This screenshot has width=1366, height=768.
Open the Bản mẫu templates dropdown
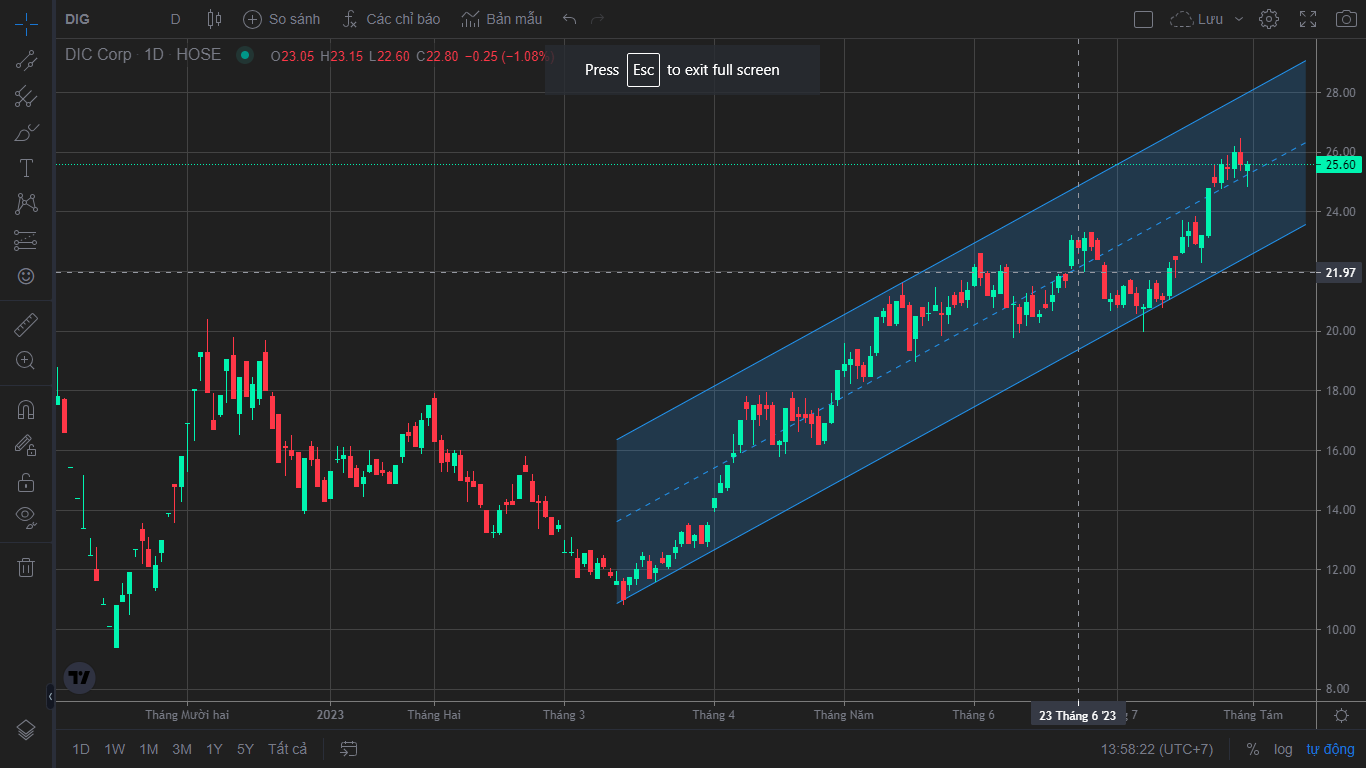point(502,19)
